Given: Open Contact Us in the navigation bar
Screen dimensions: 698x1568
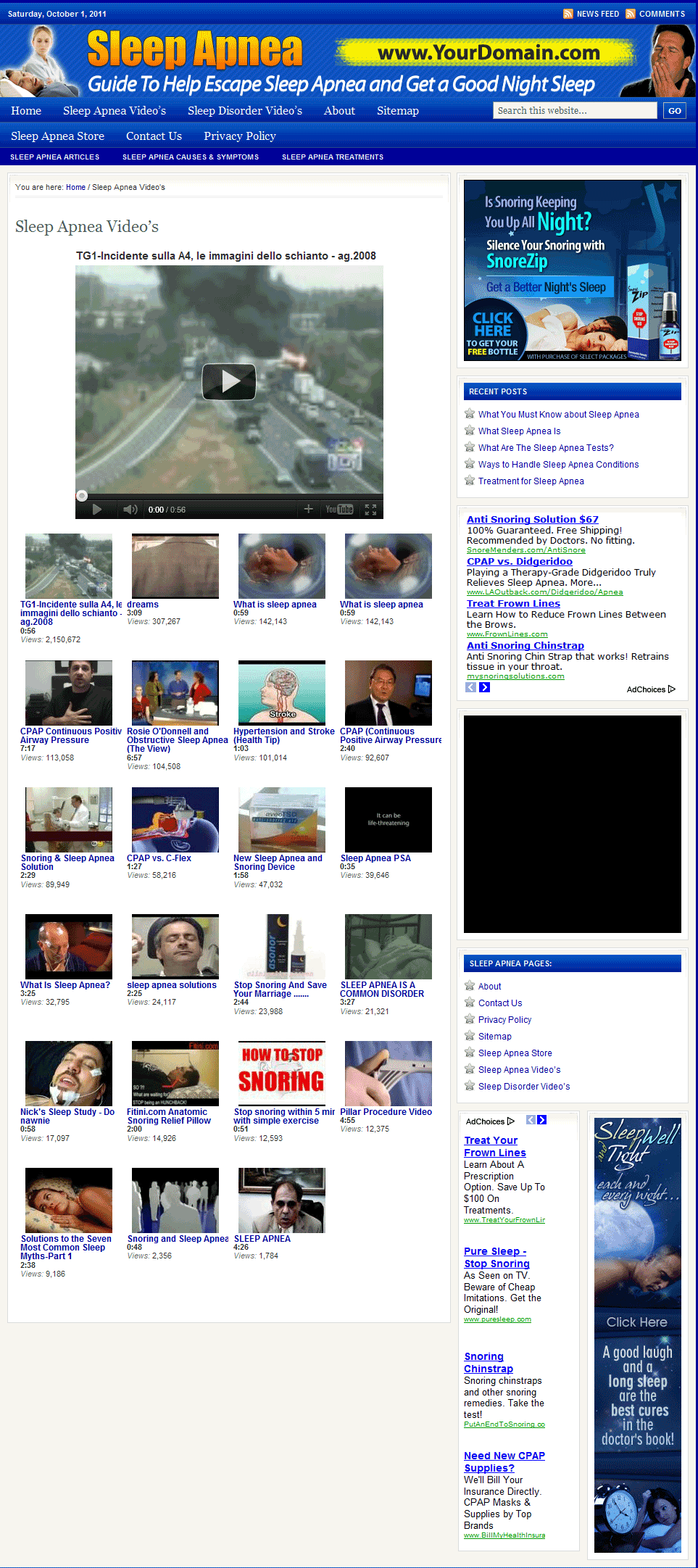Looking at the screenshot, I should pos(154,136).
